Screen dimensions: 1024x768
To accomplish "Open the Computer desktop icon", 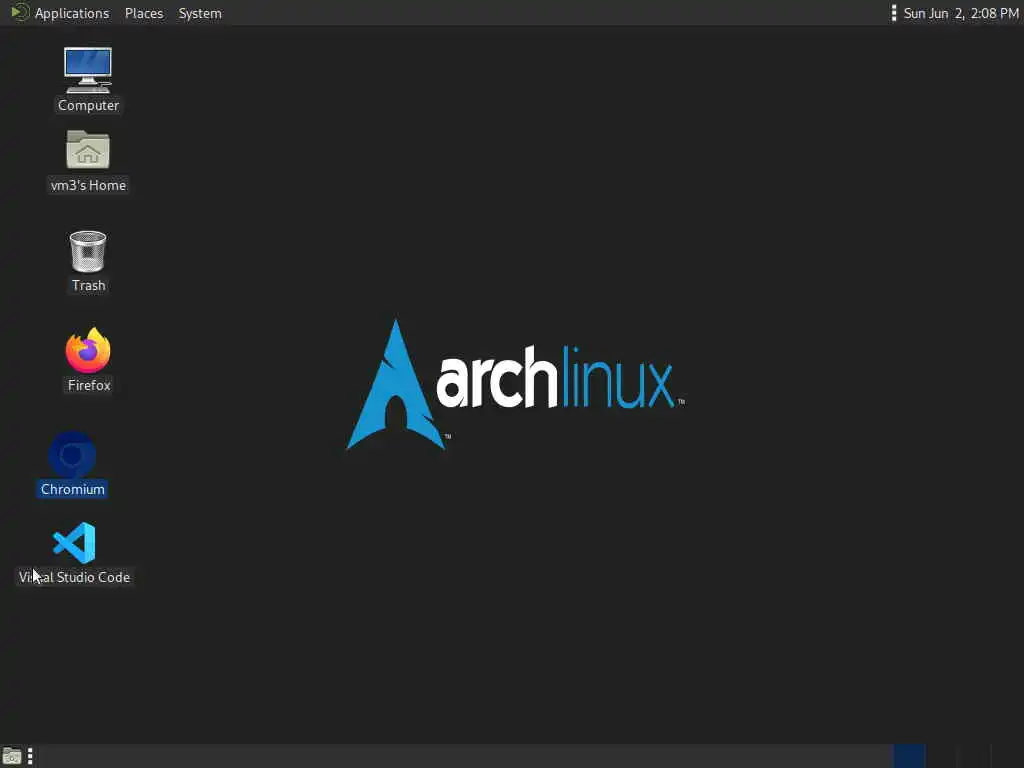I will 88,70.
